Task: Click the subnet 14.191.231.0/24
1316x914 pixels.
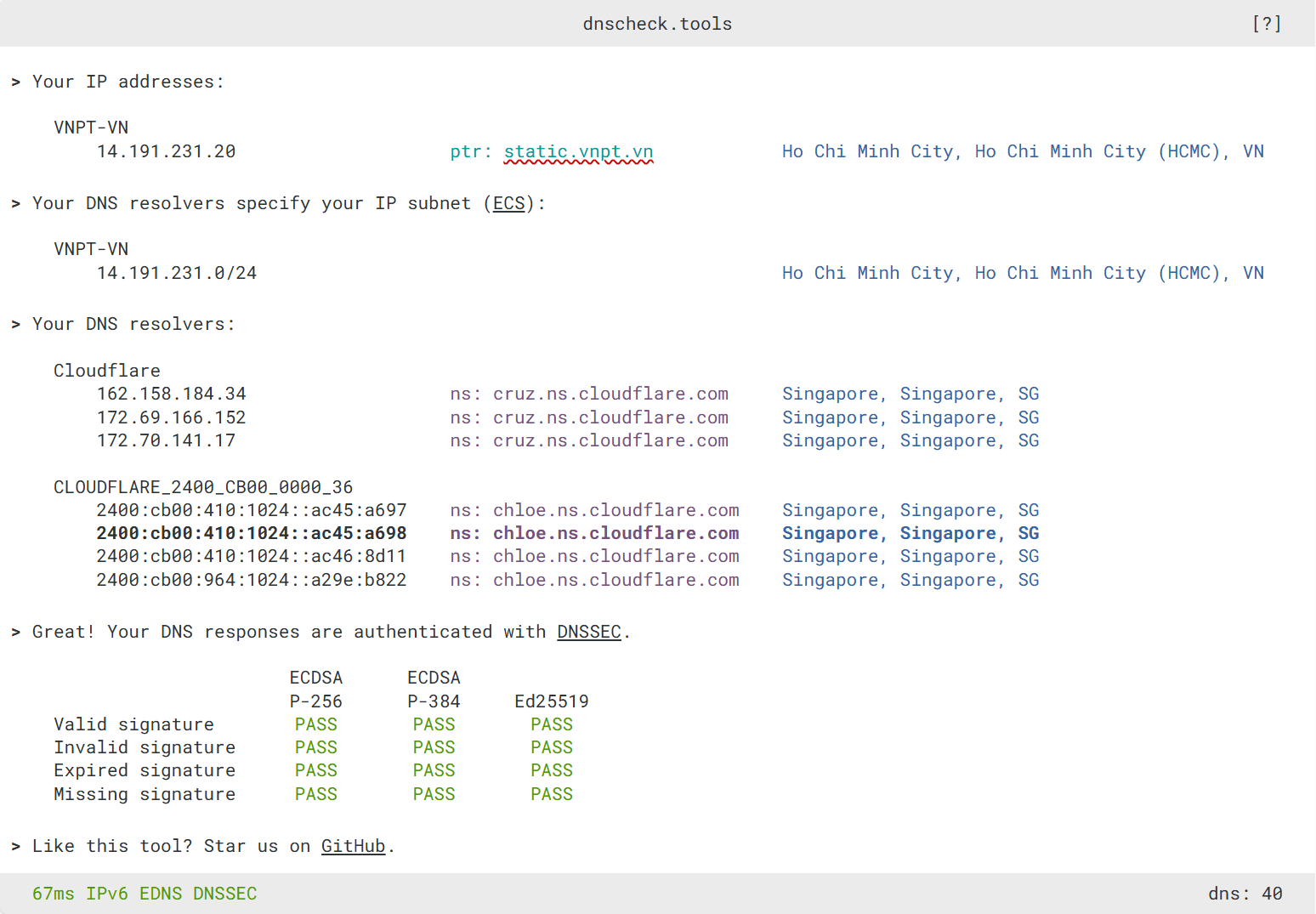Action: click(x=176, y=273)
